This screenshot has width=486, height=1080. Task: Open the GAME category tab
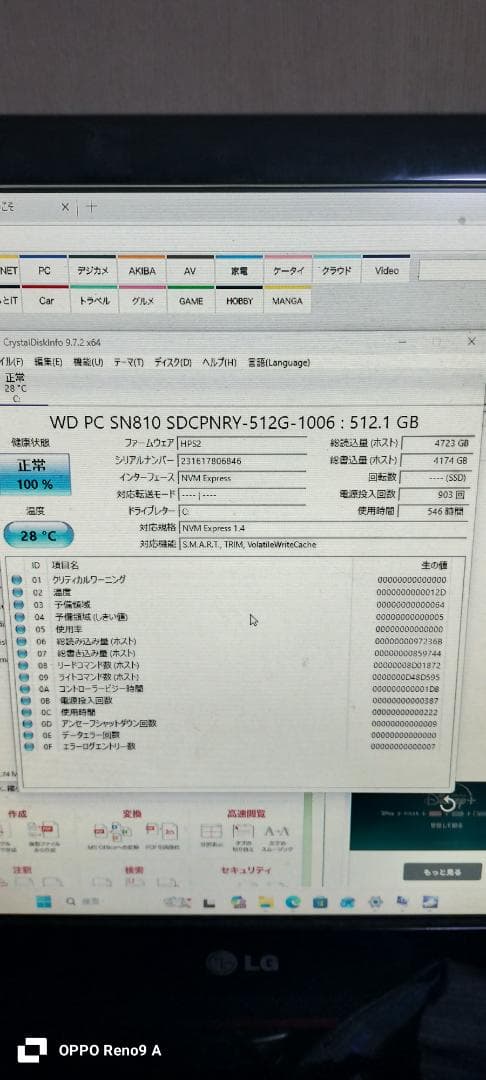tap(191, 300)
